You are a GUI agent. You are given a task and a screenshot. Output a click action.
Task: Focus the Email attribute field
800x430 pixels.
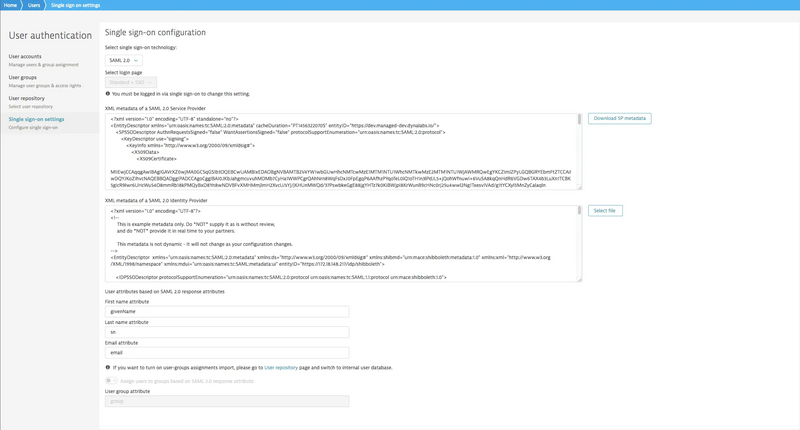coord(227,353)
